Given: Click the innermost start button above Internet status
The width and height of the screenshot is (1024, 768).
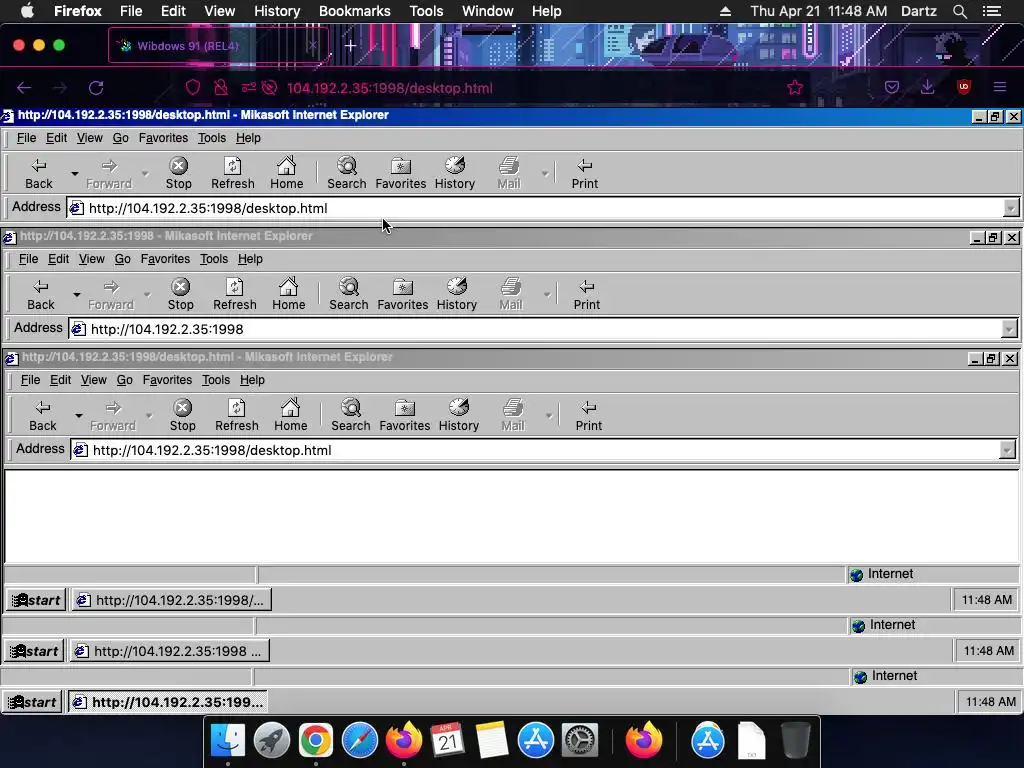Looking at the screenshot, I should tap(37, 600).
